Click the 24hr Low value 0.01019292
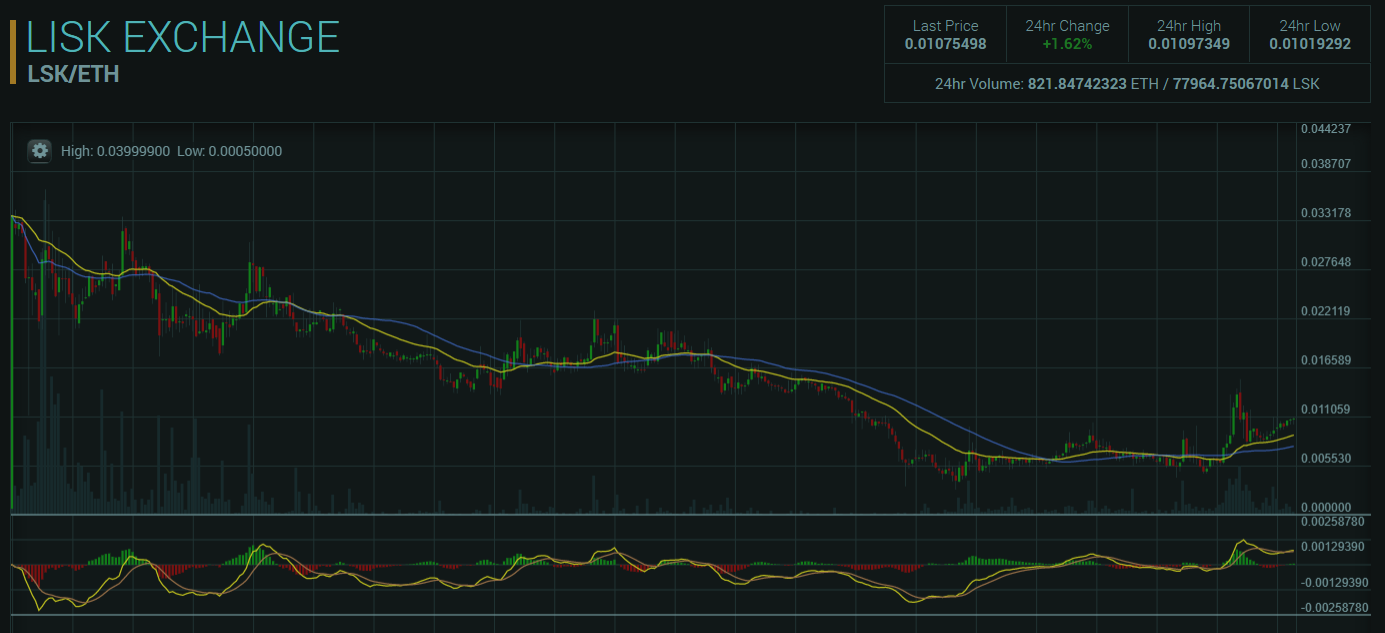This screenshot has width=1385, height=633. (x=1310, y=44)
